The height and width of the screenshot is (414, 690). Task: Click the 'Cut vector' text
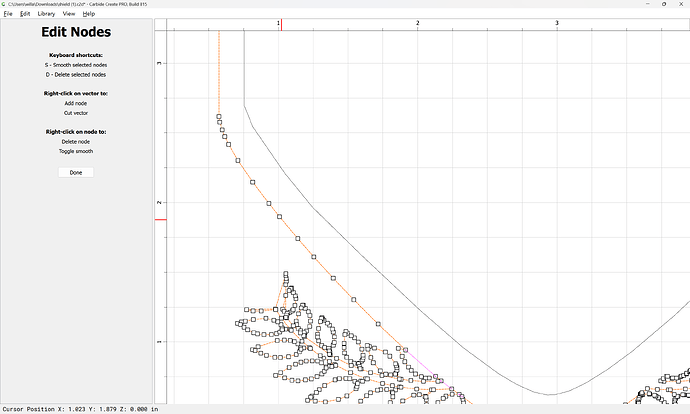pos(76,113)
